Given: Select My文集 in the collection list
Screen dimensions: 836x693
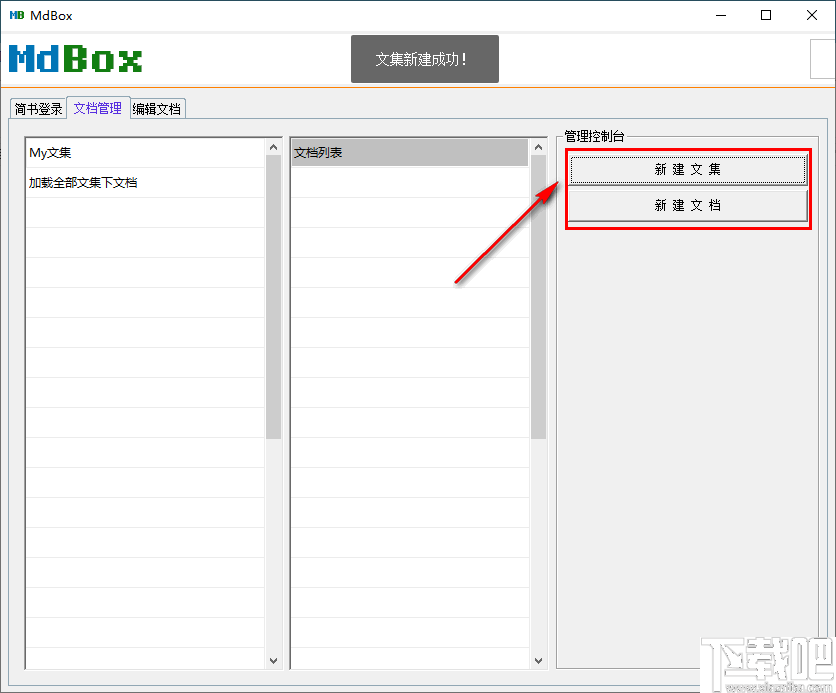Looking at the screenshot, I should (x=48, y=152).
